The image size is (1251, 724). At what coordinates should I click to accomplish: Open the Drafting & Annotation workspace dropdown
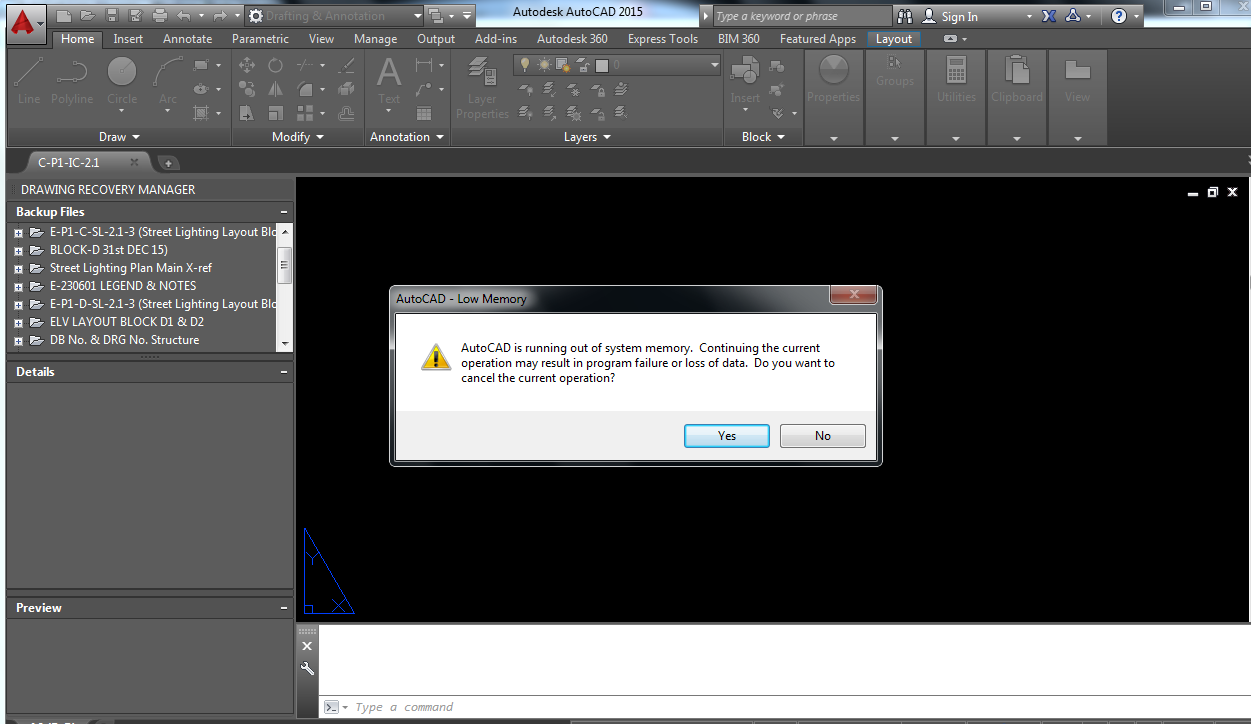(335, 16)
